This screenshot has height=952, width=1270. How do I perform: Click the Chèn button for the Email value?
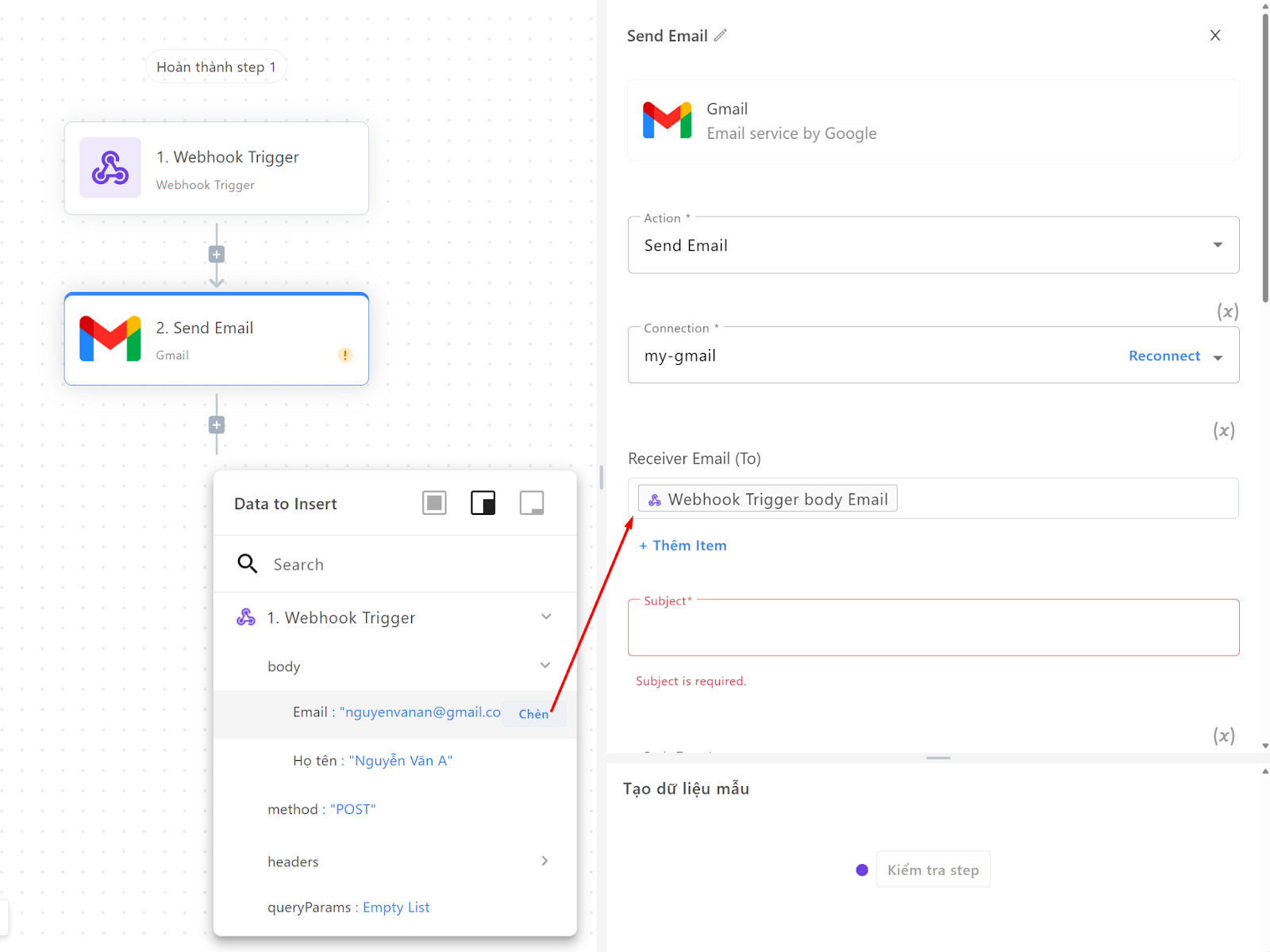pos(533,714)
